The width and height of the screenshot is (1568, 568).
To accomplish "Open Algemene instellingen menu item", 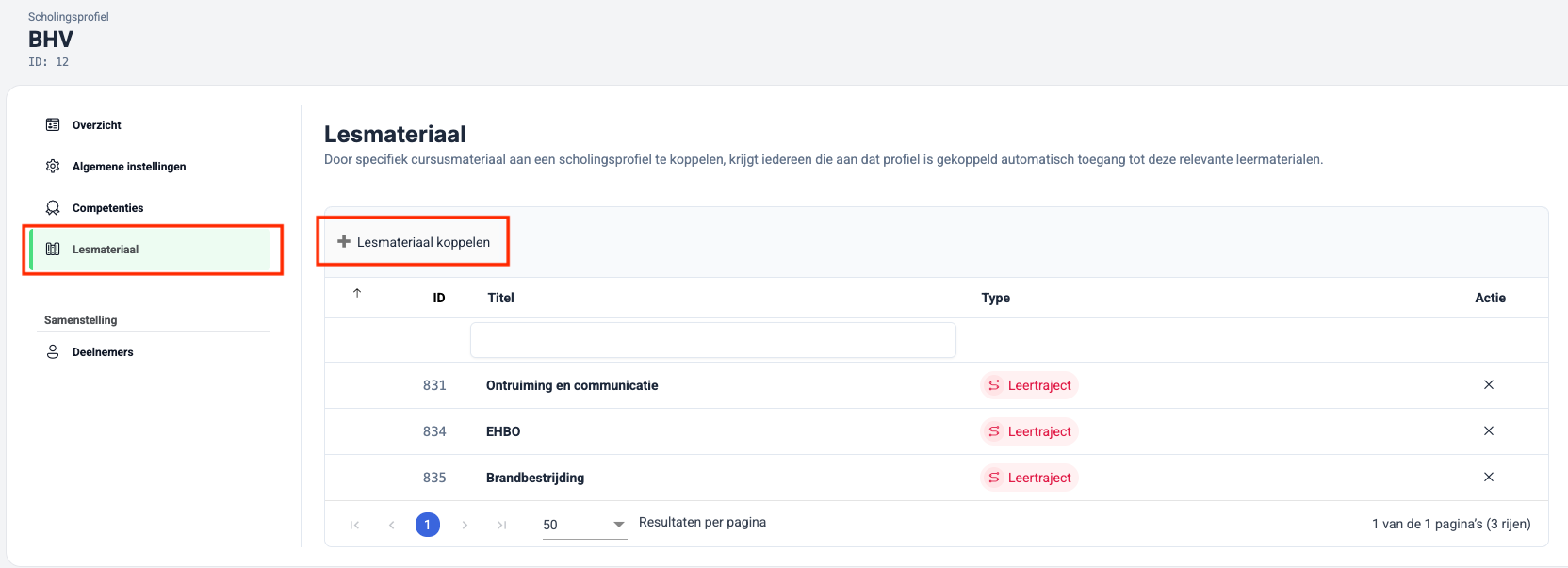I will click(x=129, y=167).
